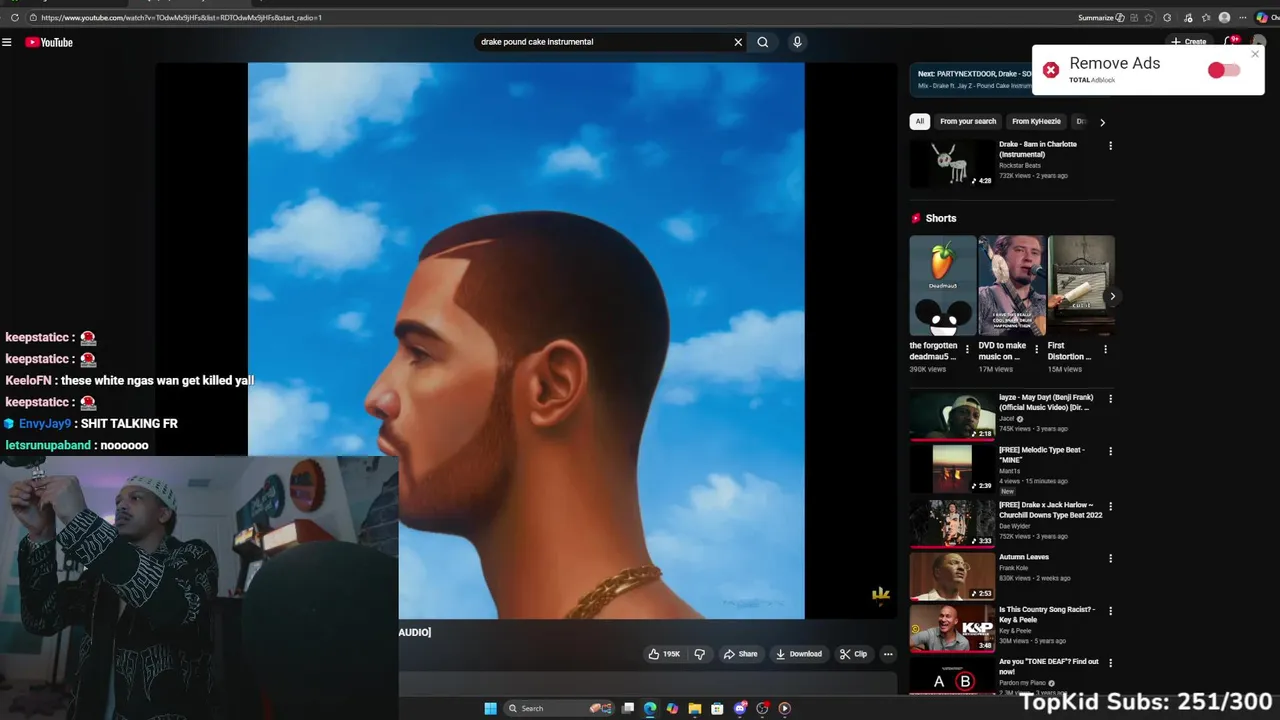1280x720 pixels.
Task: Open Are you TONE DEAF thumbnail
Action: tap(953, 676)
